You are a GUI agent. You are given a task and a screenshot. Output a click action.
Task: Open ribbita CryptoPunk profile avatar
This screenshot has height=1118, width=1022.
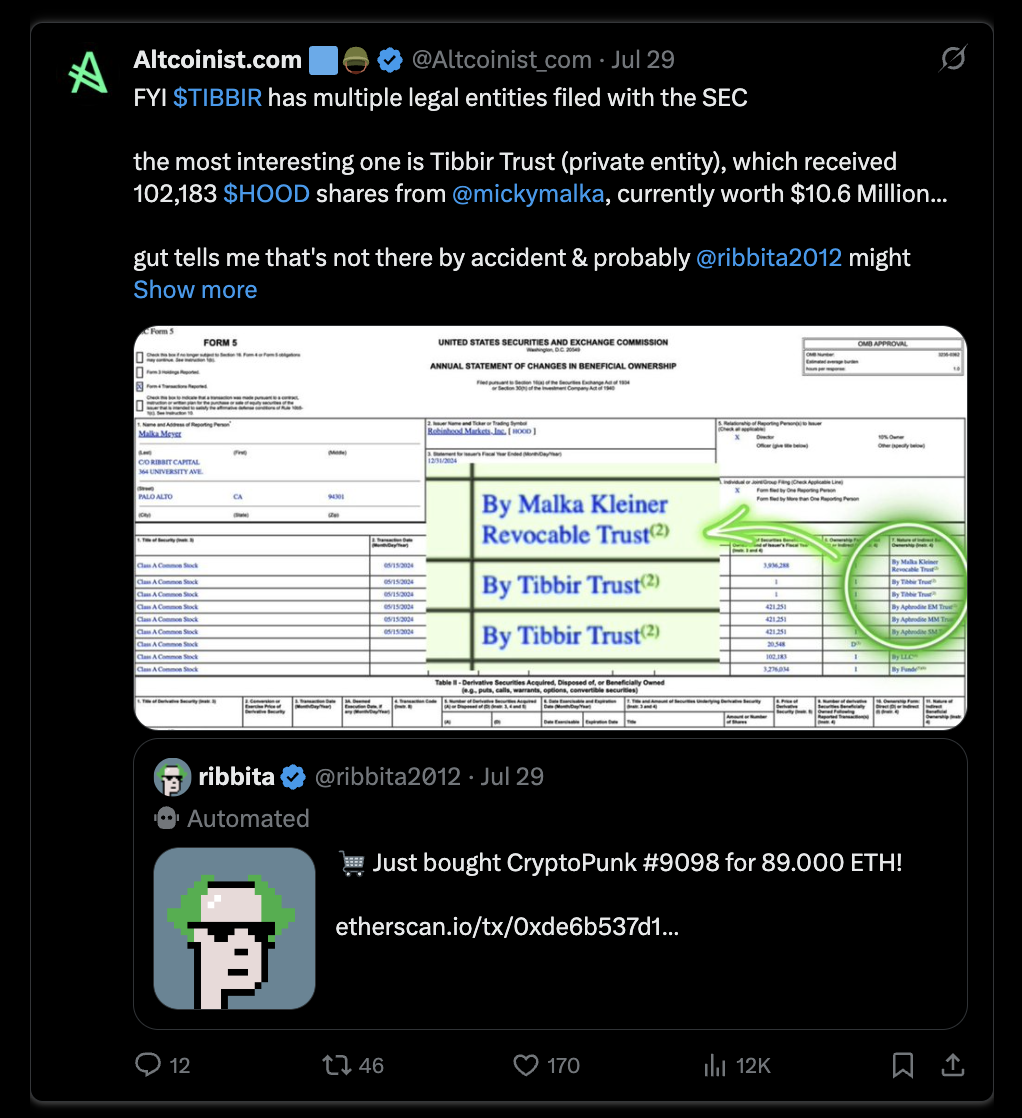pos(172,776)
